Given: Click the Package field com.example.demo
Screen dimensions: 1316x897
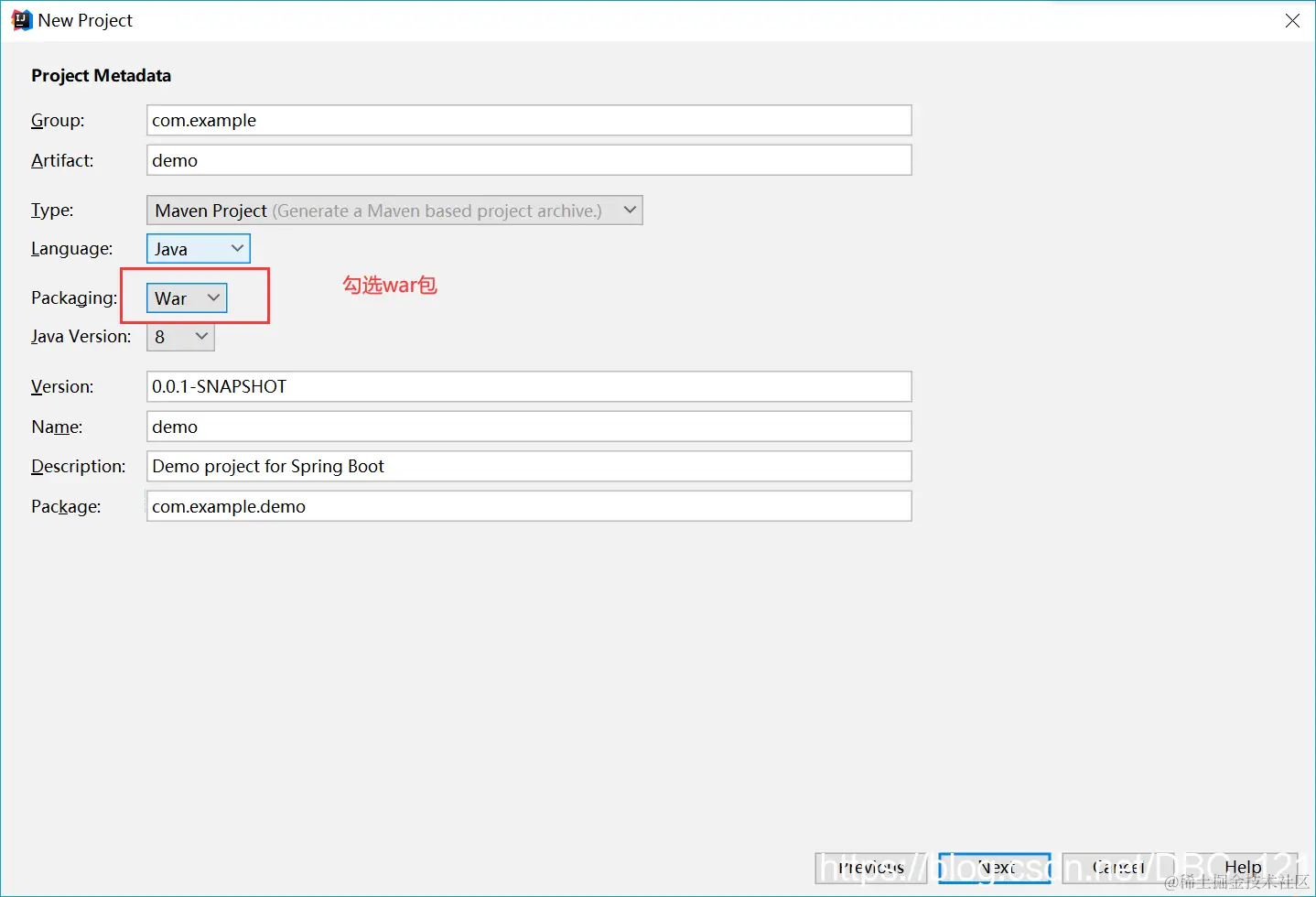Looking at the screenshot, I should point(529,506).
